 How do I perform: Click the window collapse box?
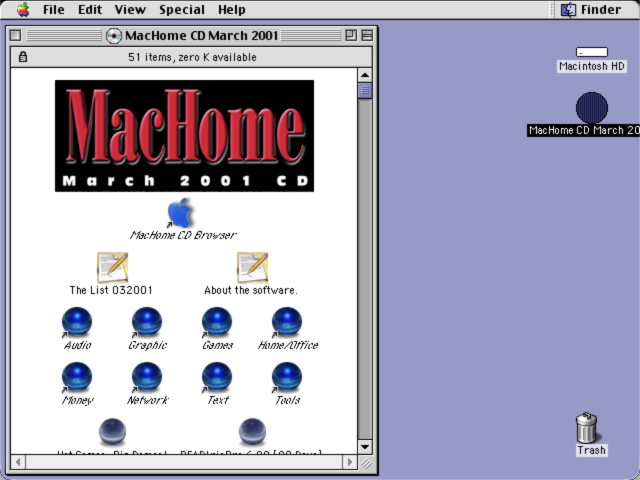pyautogui.click(x=367, y=36)
